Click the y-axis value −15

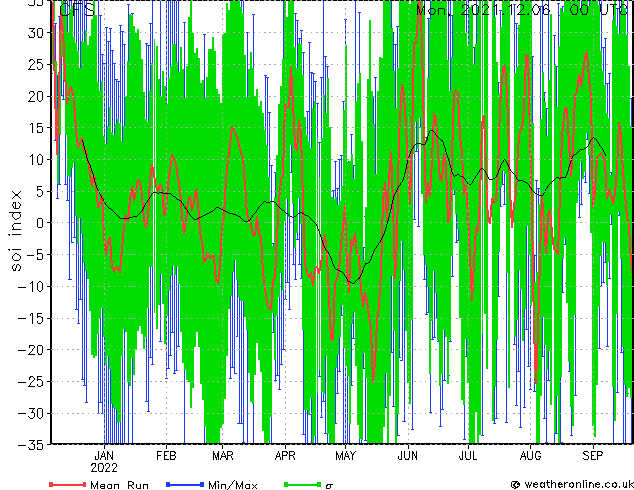(31, 318)
